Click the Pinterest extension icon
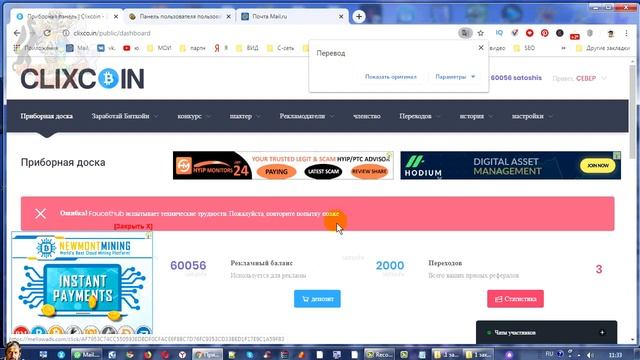Viewport: 640px width, 360px height. tap(544, 33)
